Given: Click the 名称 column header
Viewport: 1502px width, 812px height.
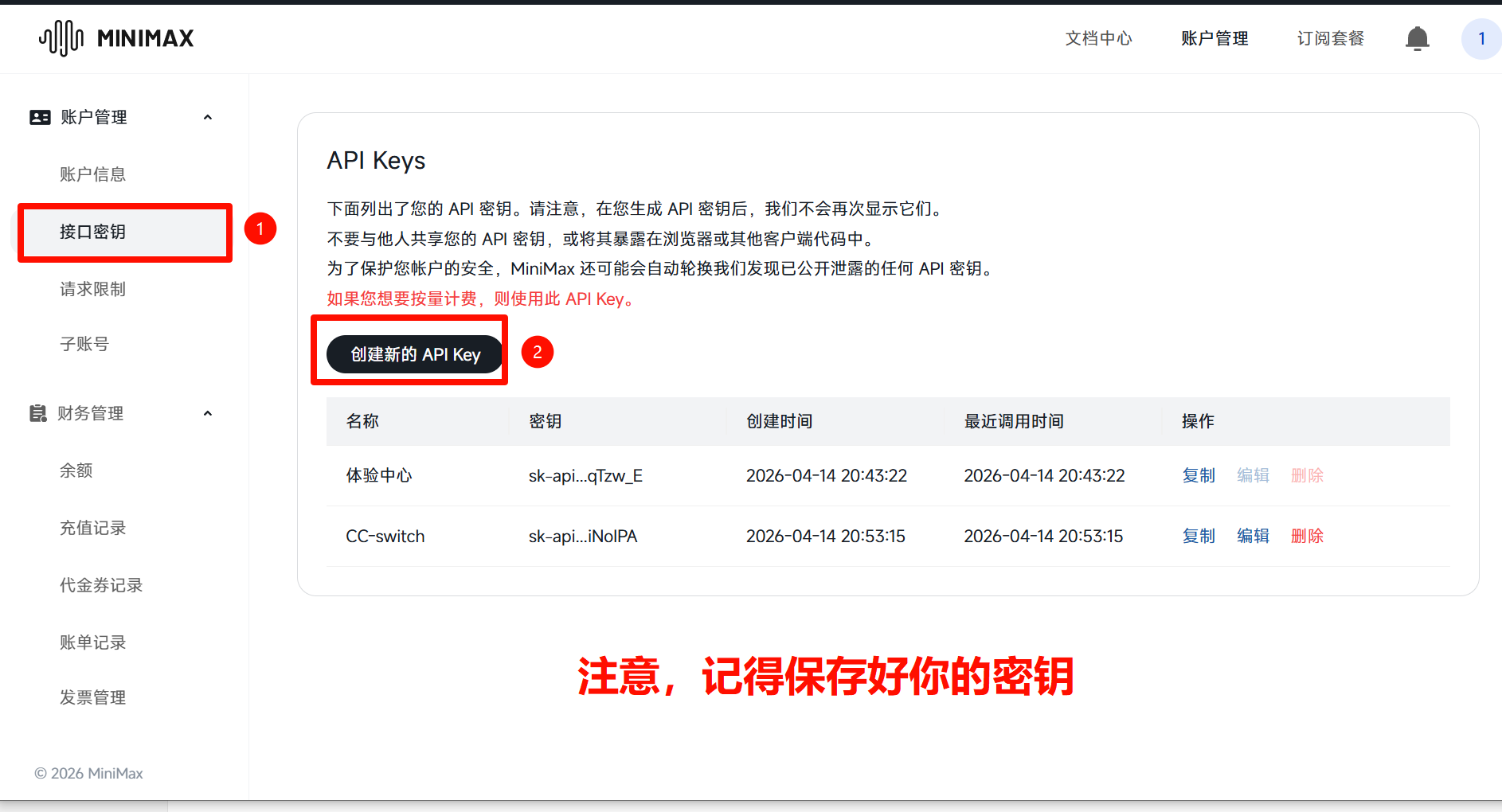Looking at the screenshot, I should 362,421.
